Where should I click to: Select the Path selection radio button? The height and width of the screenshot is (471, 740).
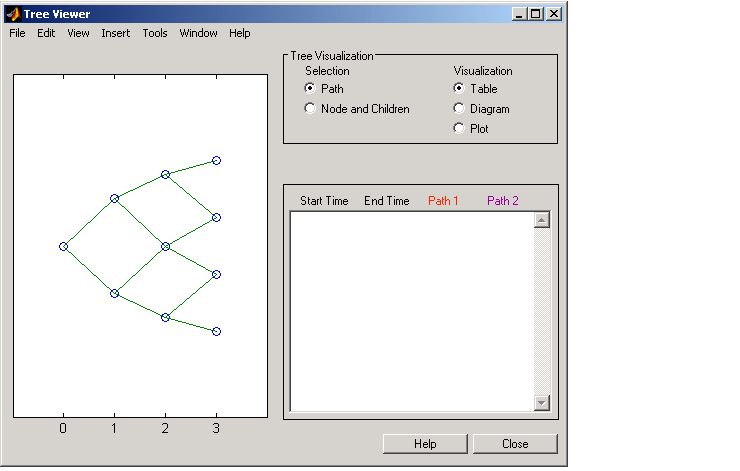(310, 88)
